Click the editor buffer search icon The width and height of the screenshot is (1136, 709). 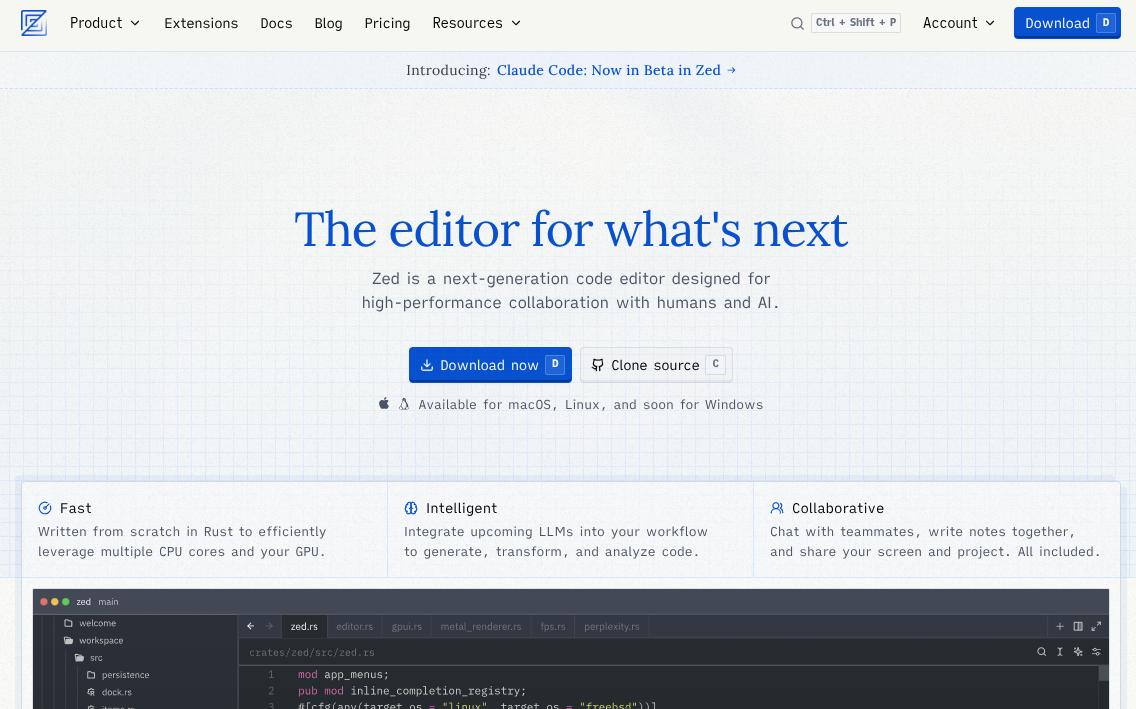click(1042, 652)
